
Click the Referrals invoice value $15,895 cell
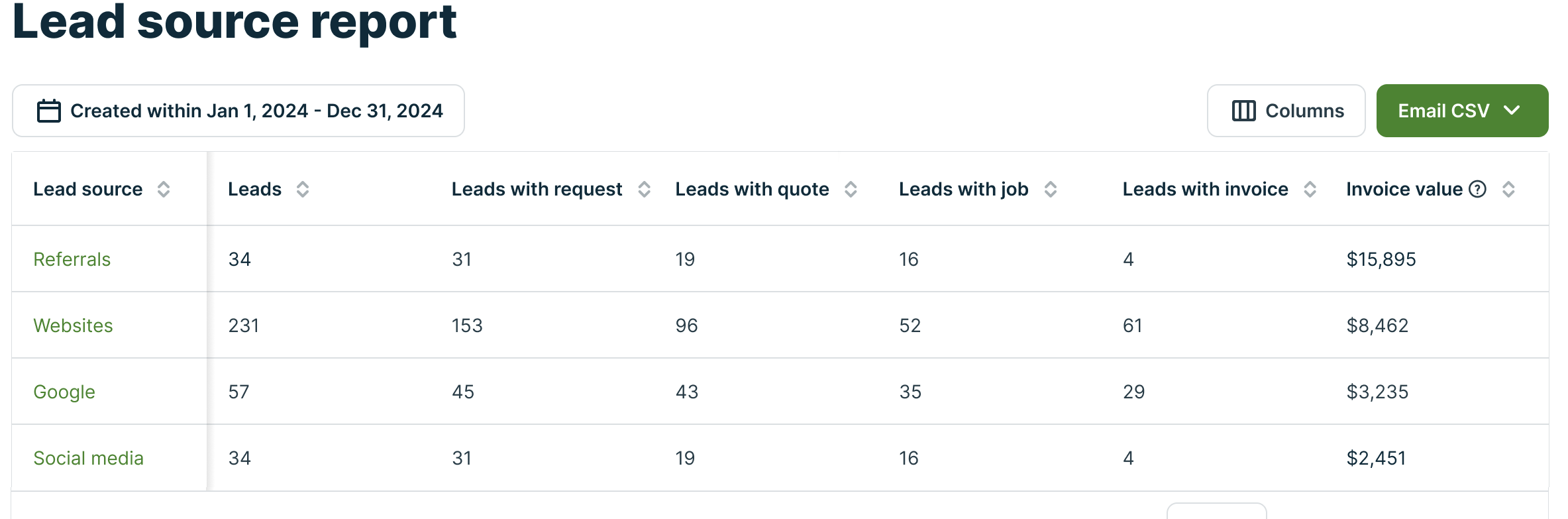(x=1381, y=259)
